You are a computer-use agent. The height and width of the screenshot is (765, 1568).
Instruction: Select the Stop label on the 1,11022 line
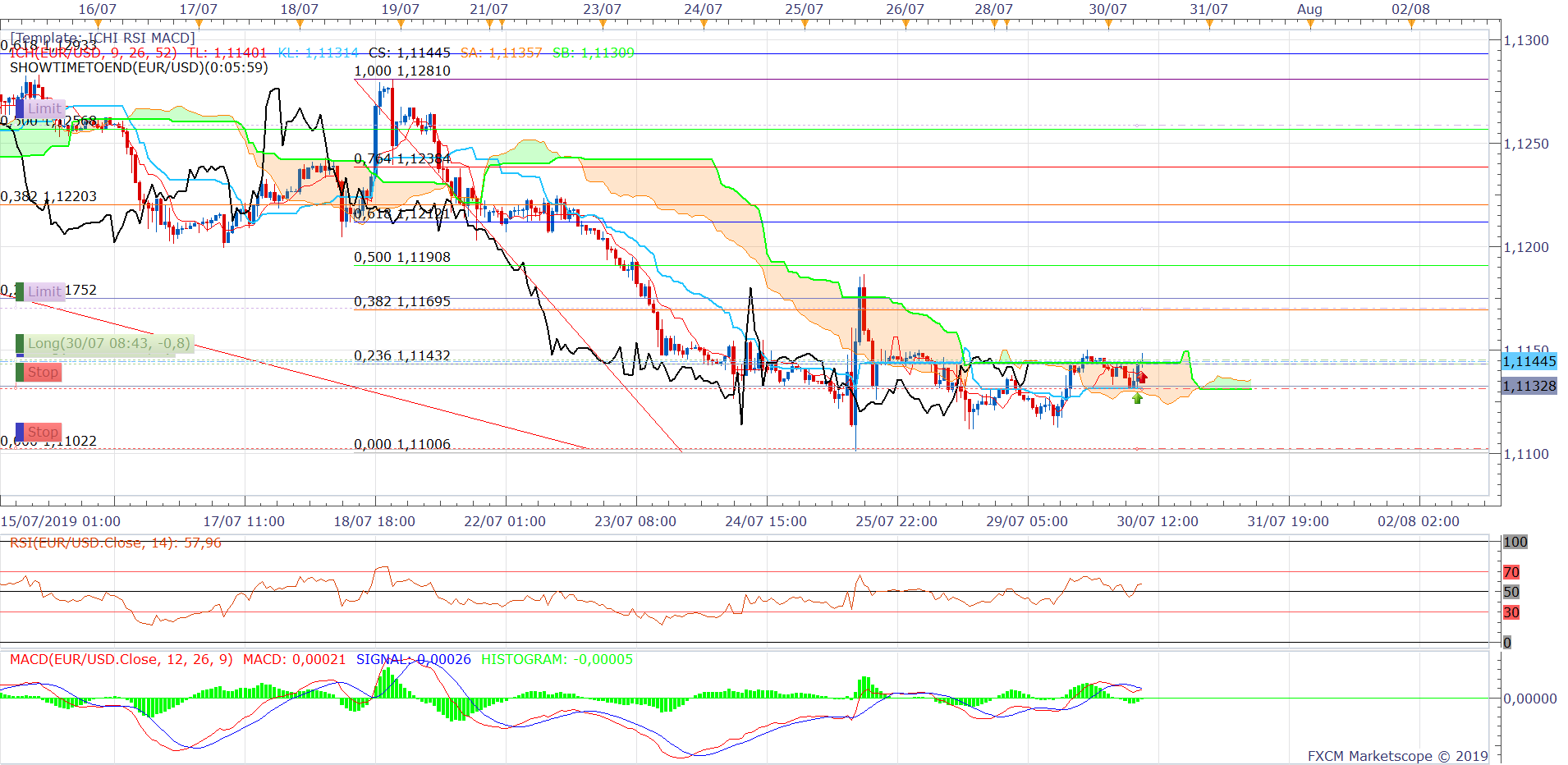[39, 432]
